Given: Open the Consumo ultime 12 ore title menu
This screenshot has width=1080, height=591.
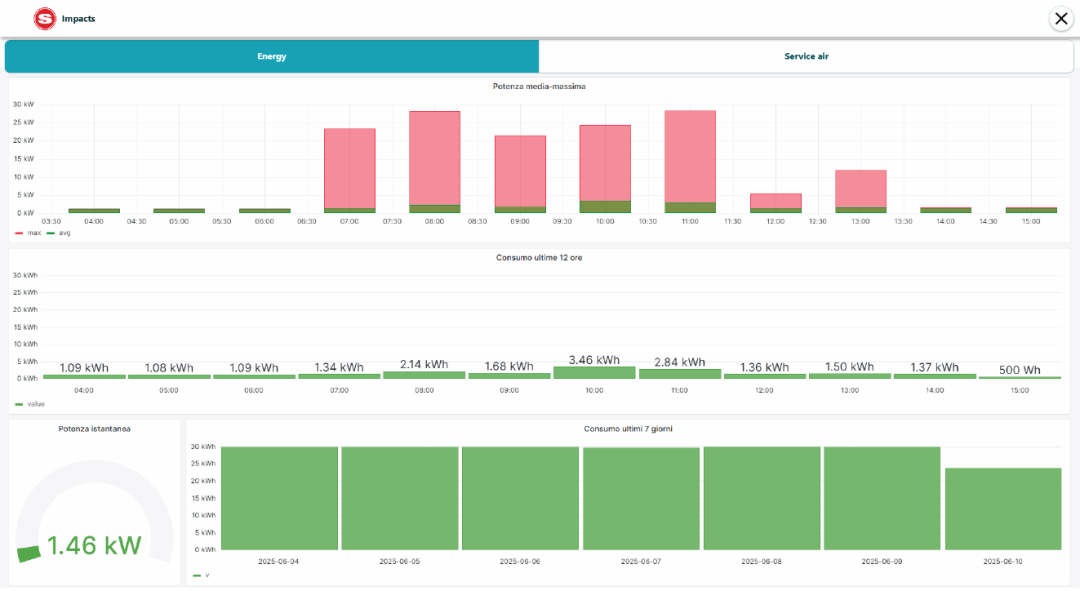Looking at the screenshot, I should point(539,258).
